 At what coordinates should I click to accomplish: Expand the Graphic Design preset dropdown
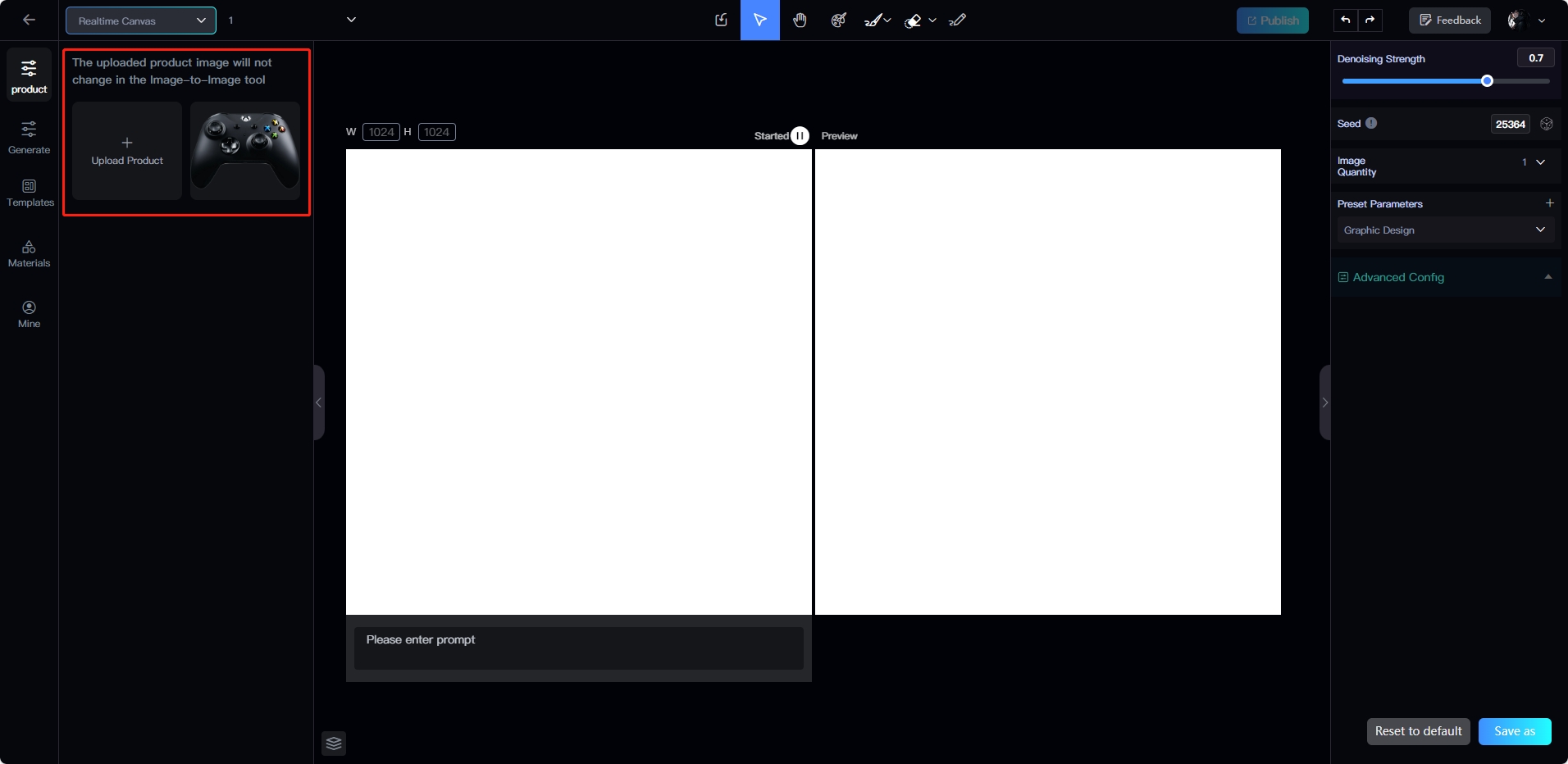coord(1443,230)
